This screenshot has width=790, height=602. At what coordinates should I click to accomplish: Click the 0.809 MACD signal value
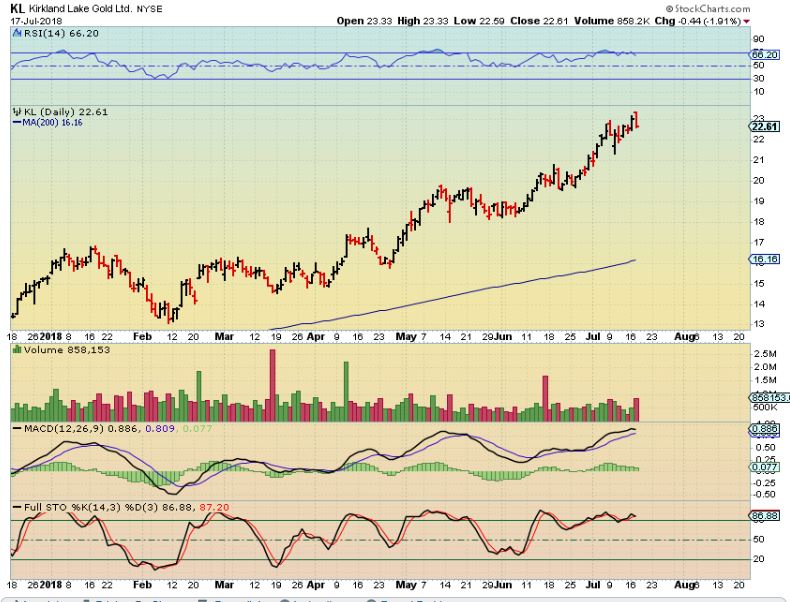click(160, 429)
